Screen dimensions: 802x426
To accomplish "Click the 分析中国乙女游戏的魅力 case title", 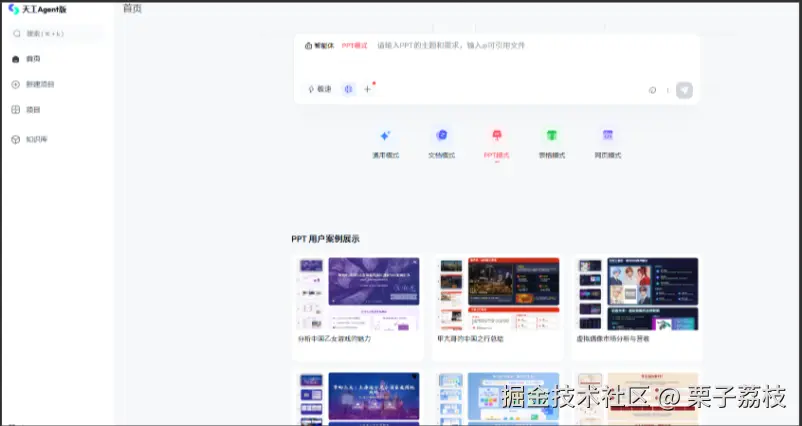I will (335, 339).
